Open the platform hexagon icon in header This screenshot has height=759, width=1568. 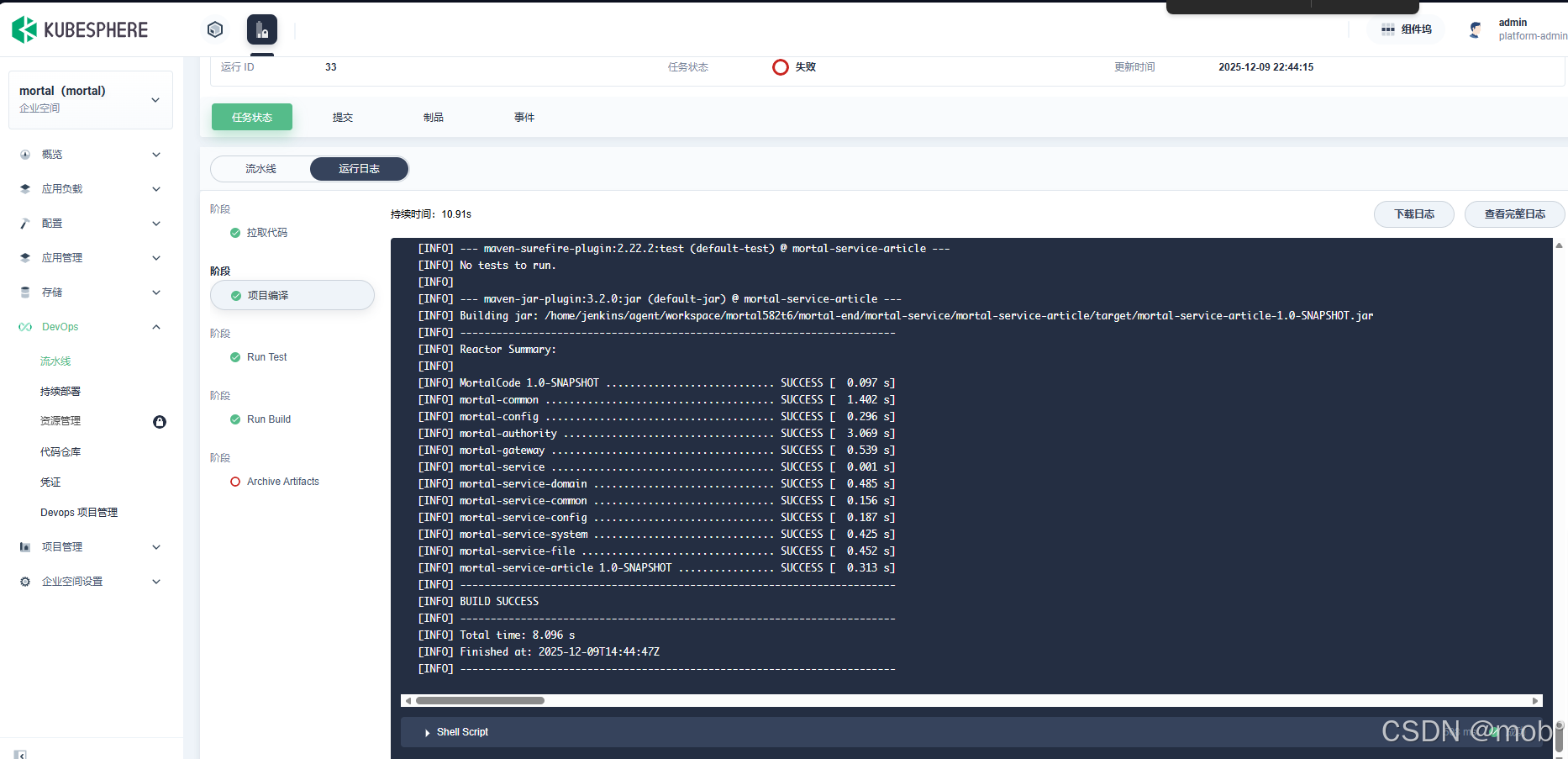pyautogui.click(x=215, y=29)
